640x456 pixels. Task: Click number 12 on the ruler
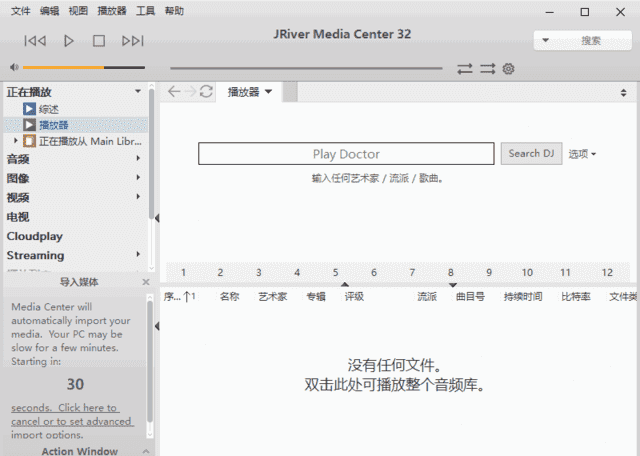[607, 272]
